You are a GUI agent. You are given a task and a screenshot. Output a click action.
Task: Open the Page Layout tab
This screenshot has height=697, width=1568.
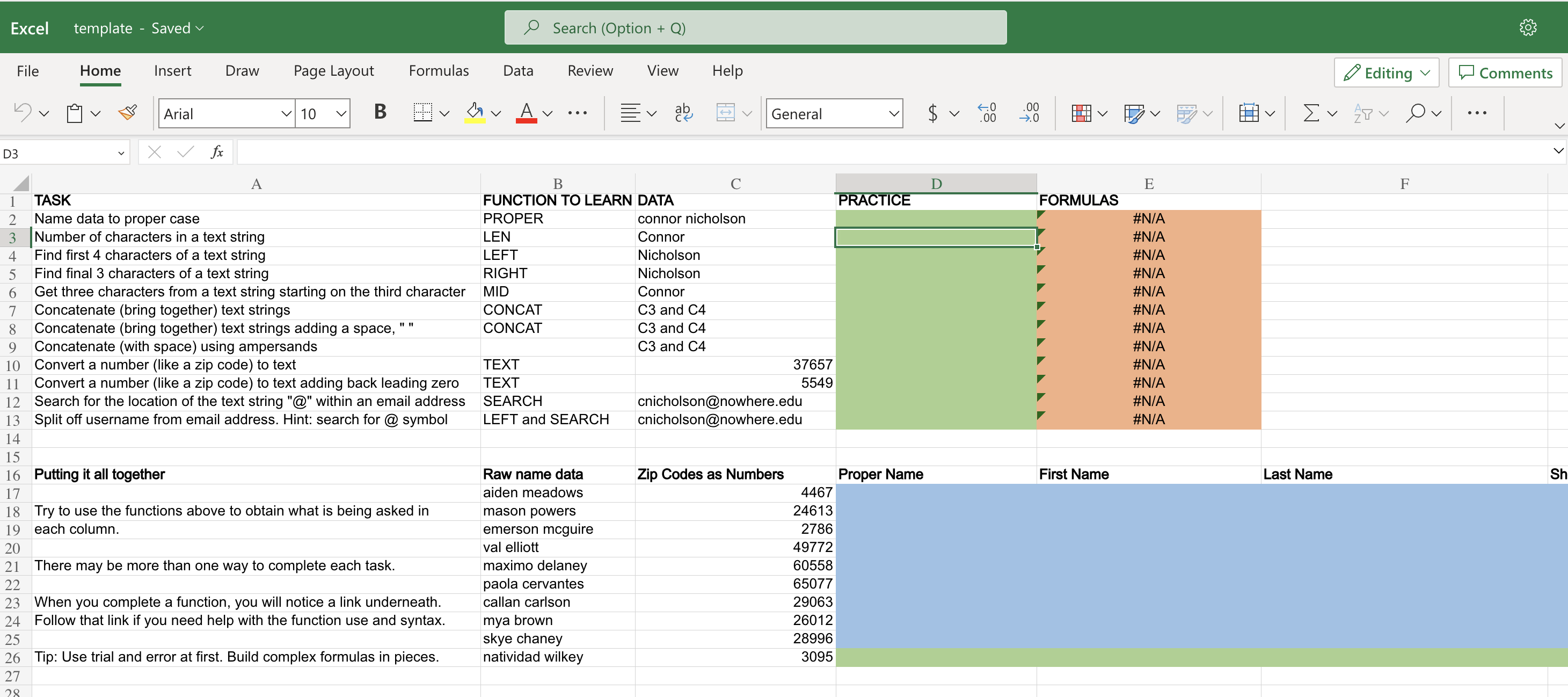pyautogui.click(x=333, y=71)
